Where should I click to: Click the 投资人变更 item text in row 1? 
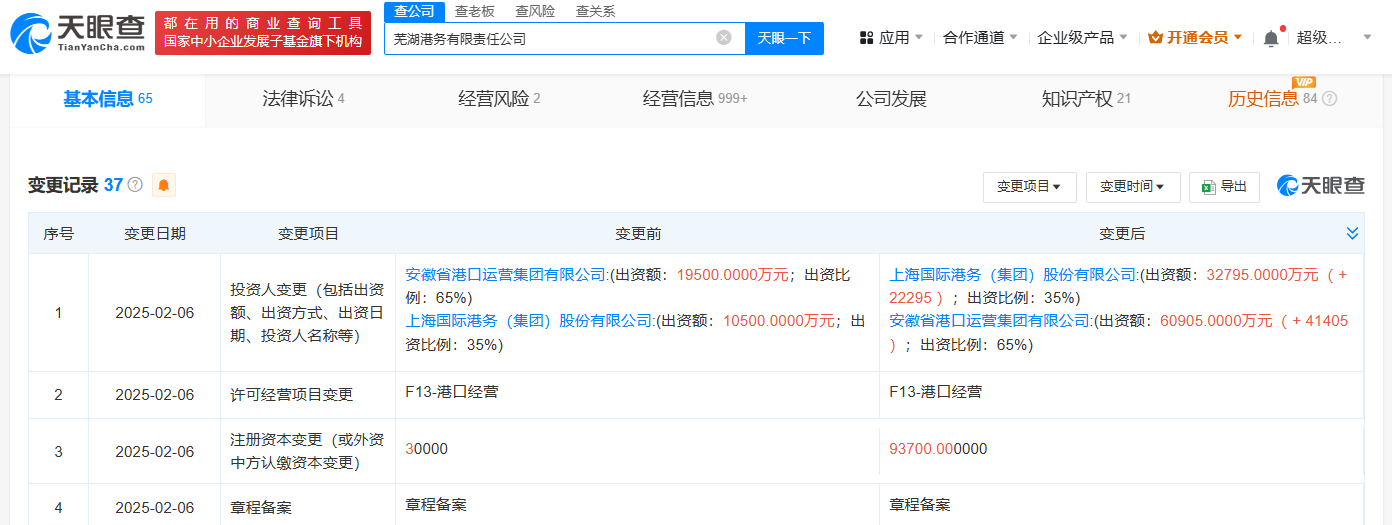click(x=307, y=313)
